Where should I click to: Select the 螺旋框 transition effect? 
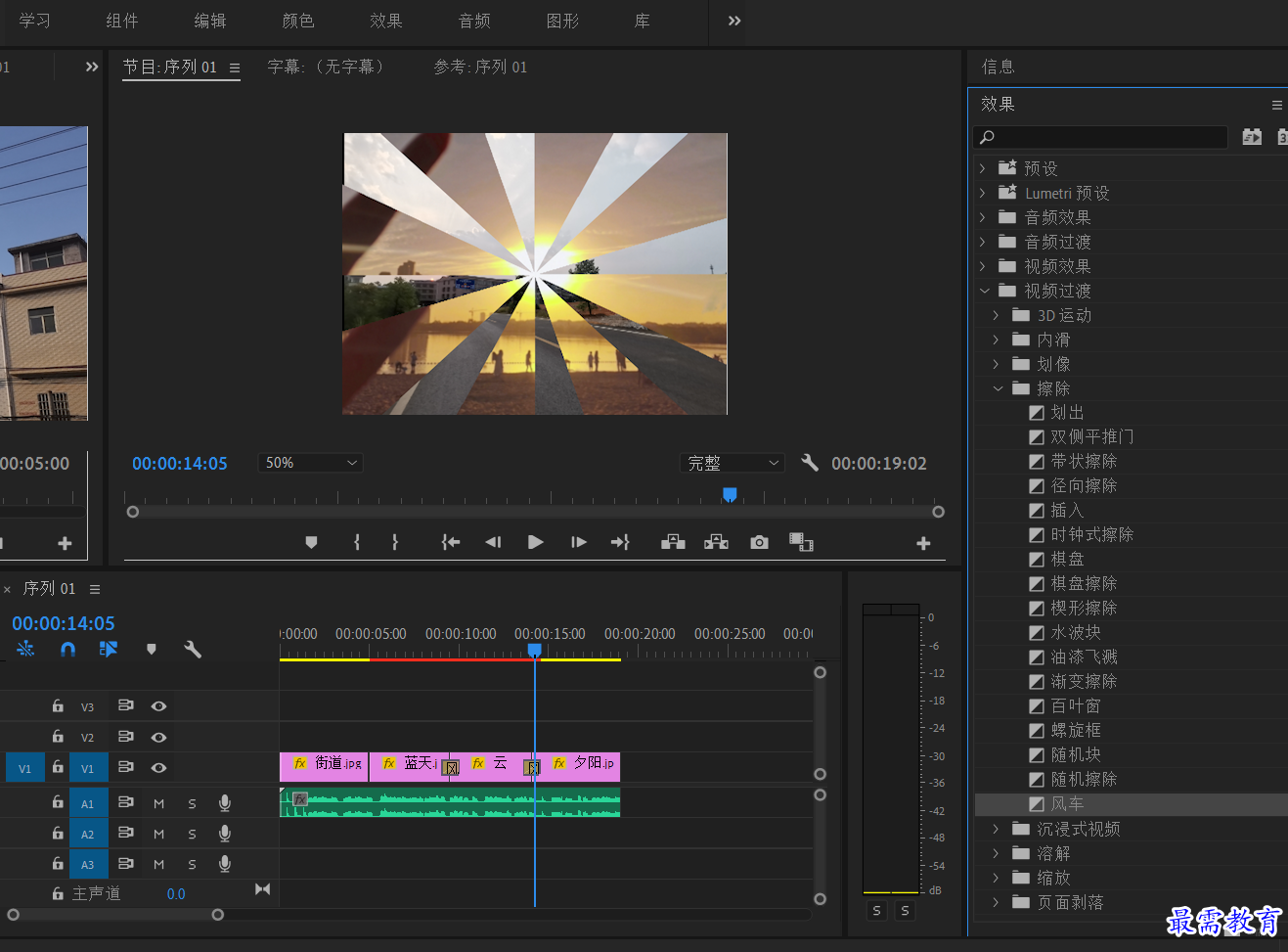[x=1076, y=731]
